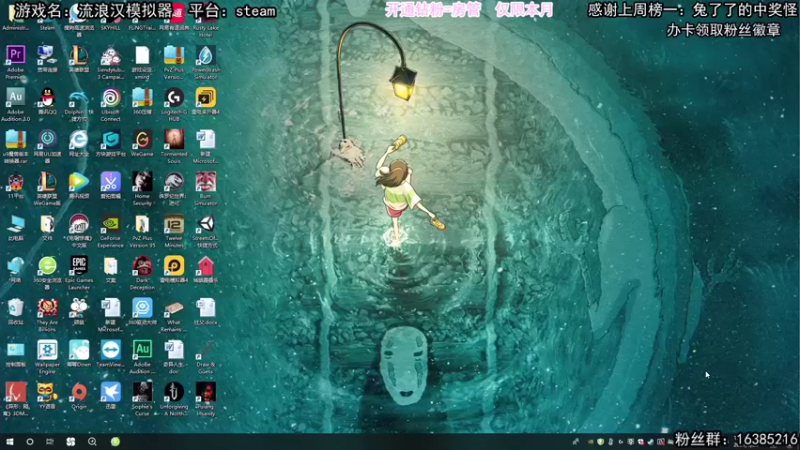
Task: Open Task View on the taskbar
Action: pyautogui.click(x=50, y=442)
